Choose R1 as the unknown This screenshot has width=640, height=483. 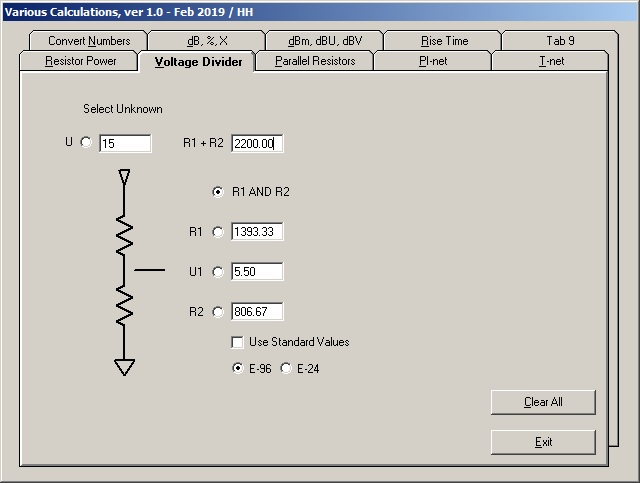click(x=218, y=232)
